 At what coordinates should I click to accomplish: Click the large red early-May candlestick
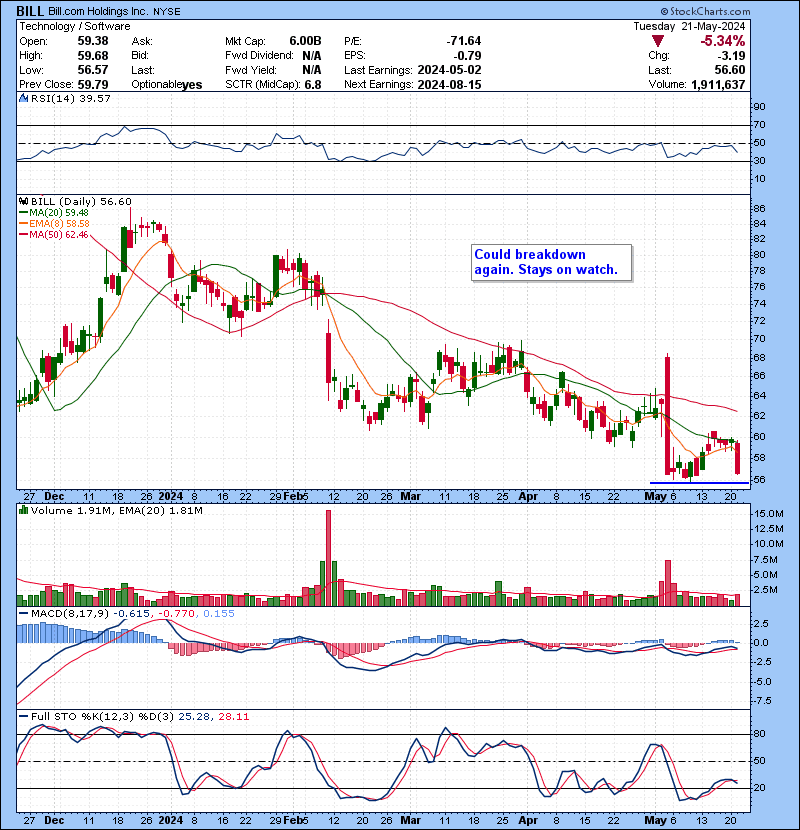(x=667, y=416)
